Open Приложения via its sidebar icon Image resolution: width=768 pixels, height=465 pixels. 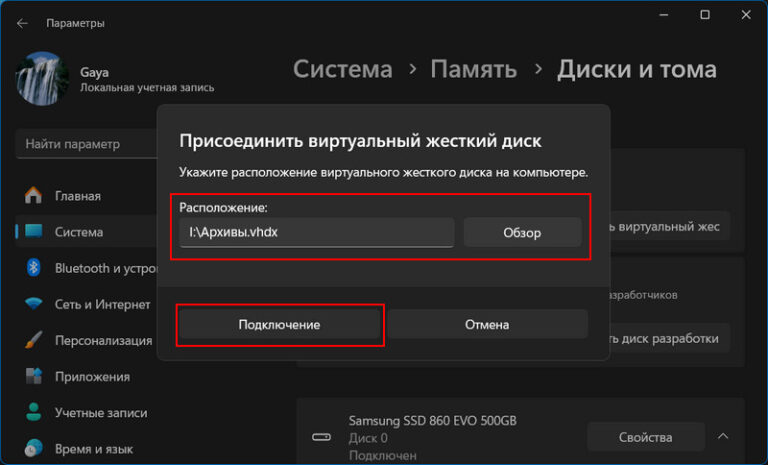34,377
